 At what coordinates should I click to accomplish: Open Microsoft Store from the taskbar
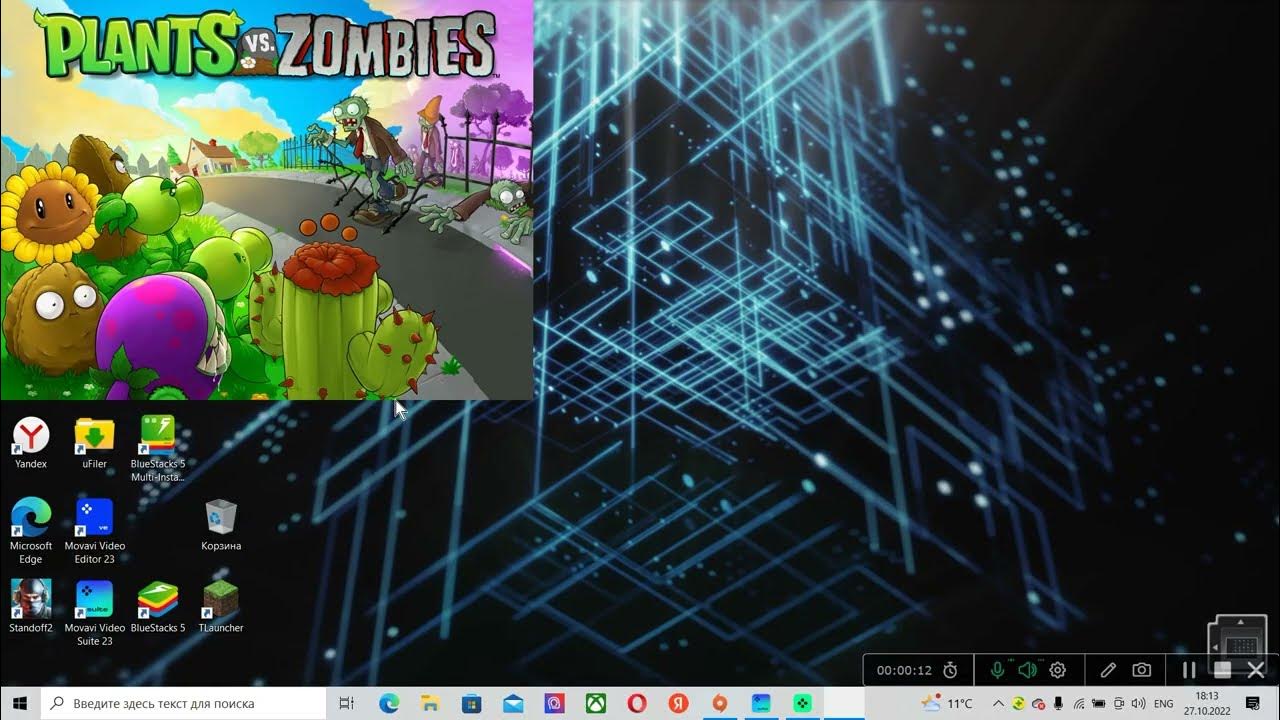click(471, 703)
